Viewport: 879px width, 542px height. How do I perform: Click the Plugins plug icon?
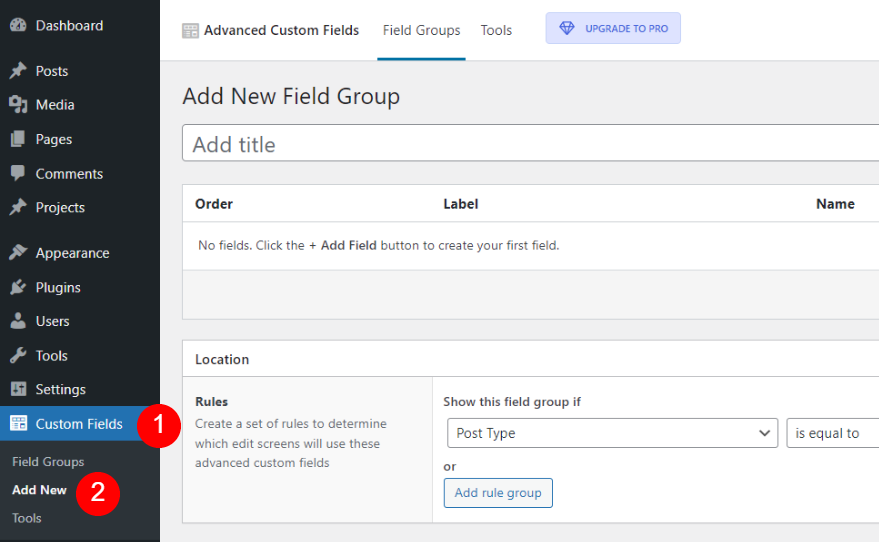[x=18, y=287]
